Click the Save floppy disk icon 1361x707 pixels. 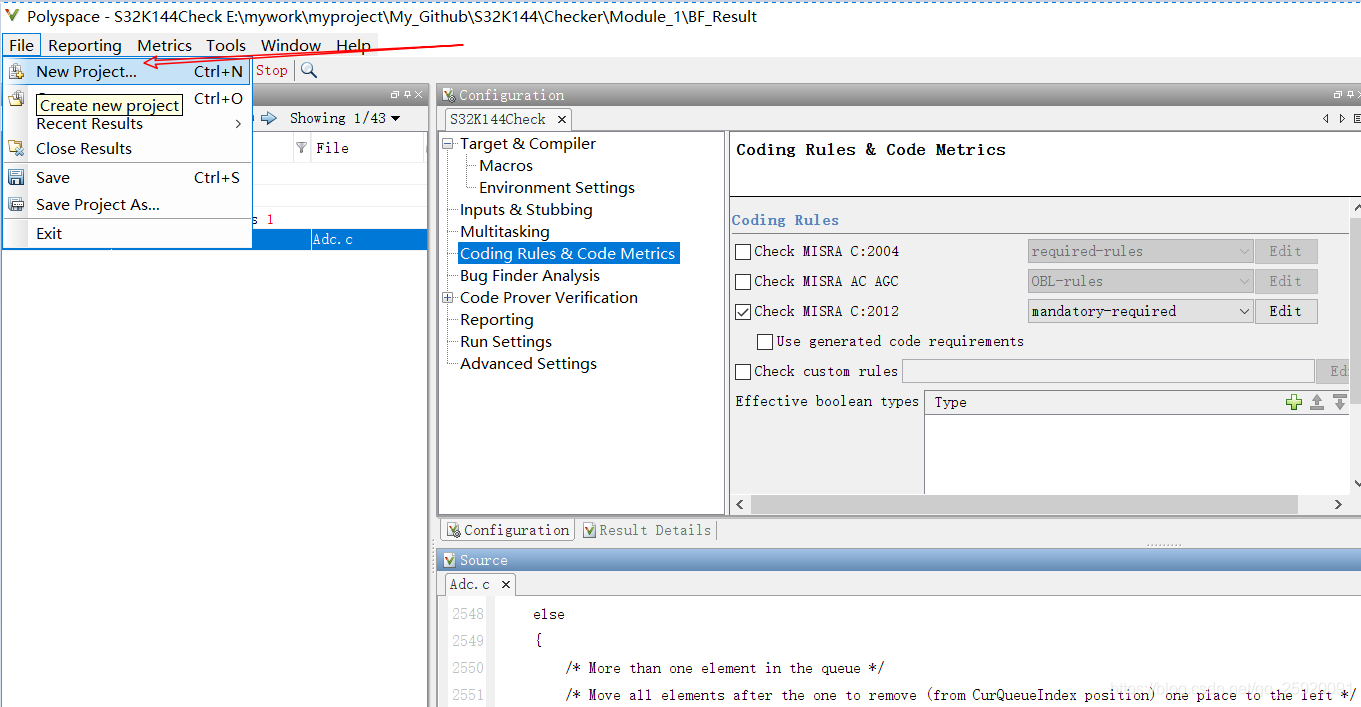coord(16,177)
